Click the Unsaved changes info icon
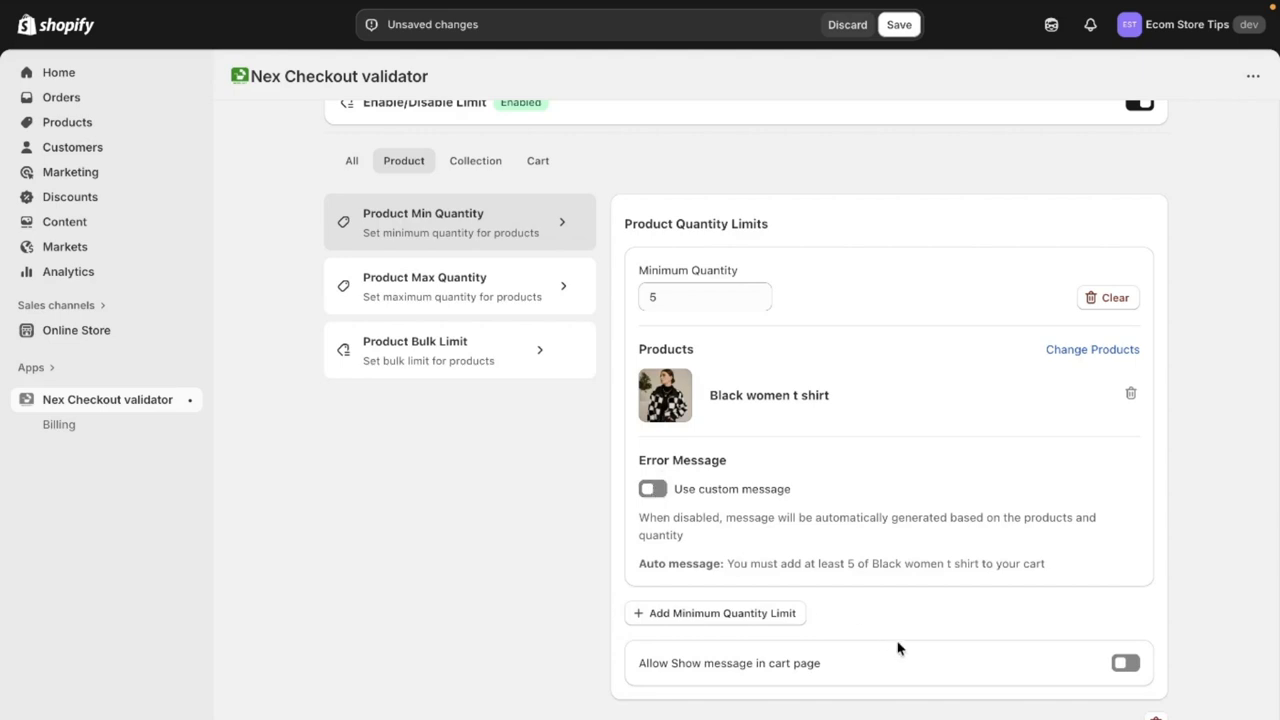Screen dimensions: 1280x720 pyautogui.click(x=372, y=25)
